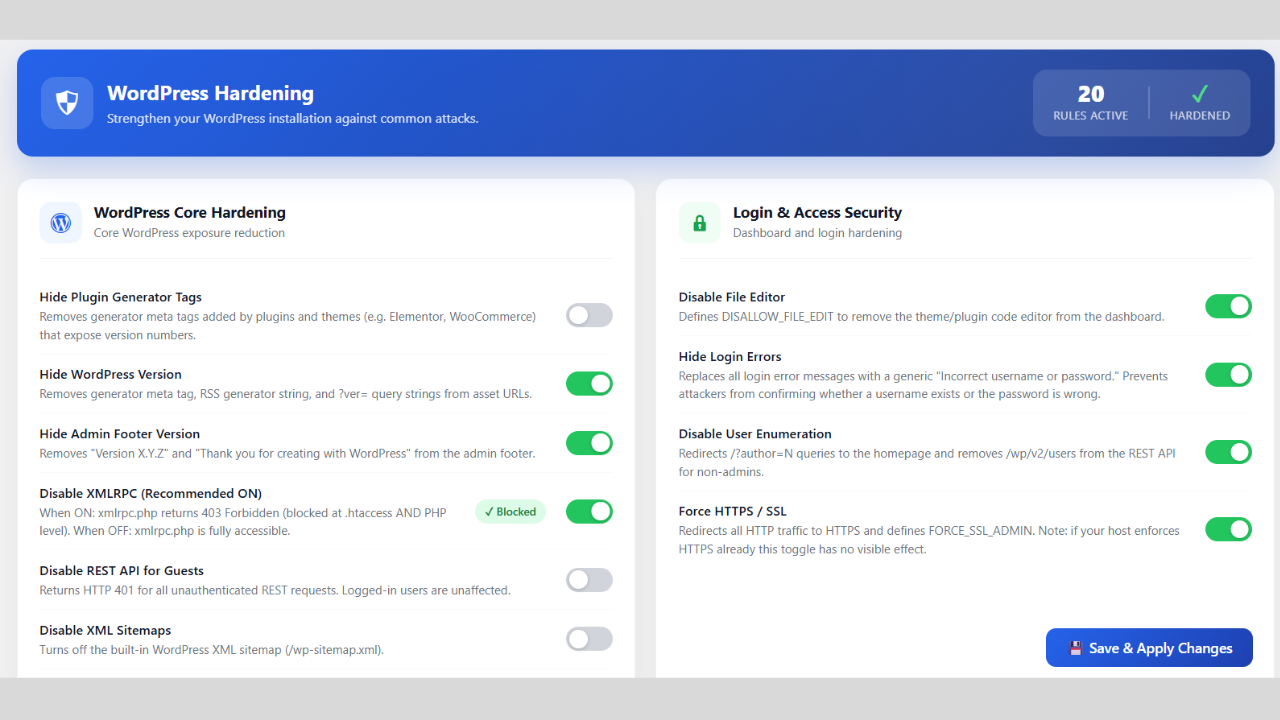The height and width of the screenshot is (720, 1280).
Task: Turn off Disable User Enumeration toggle
Action: [x=1228, y=452]
